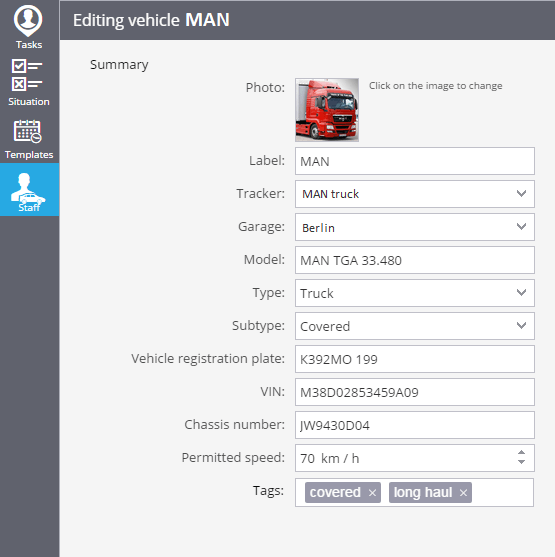Image resolution: width=555 pixels, height=557 pixels.
Task: Click the VIN field
Action: pyautogui.click(x=415, y=392)
